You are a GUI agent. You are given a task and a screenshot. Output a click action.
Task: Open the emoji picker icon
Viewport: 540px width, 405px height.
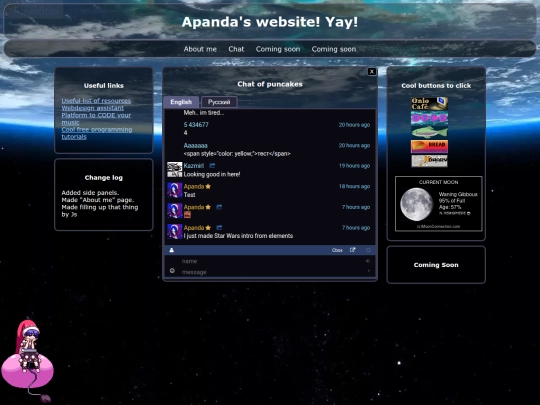172,271
